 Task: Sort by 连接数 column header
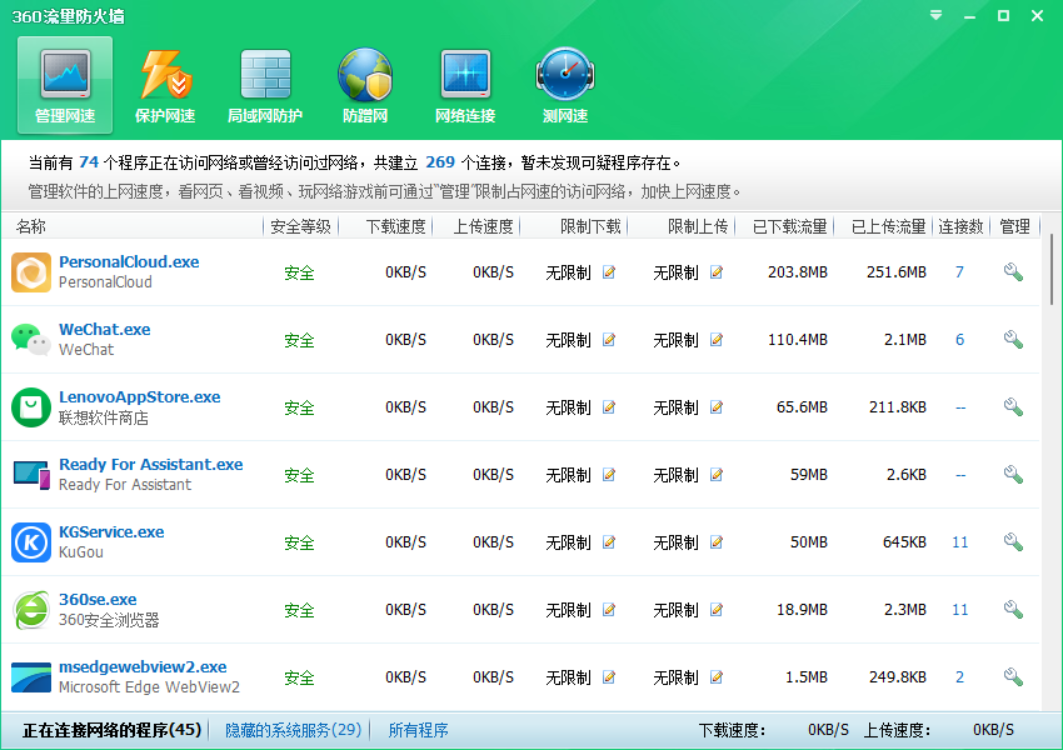961,226
